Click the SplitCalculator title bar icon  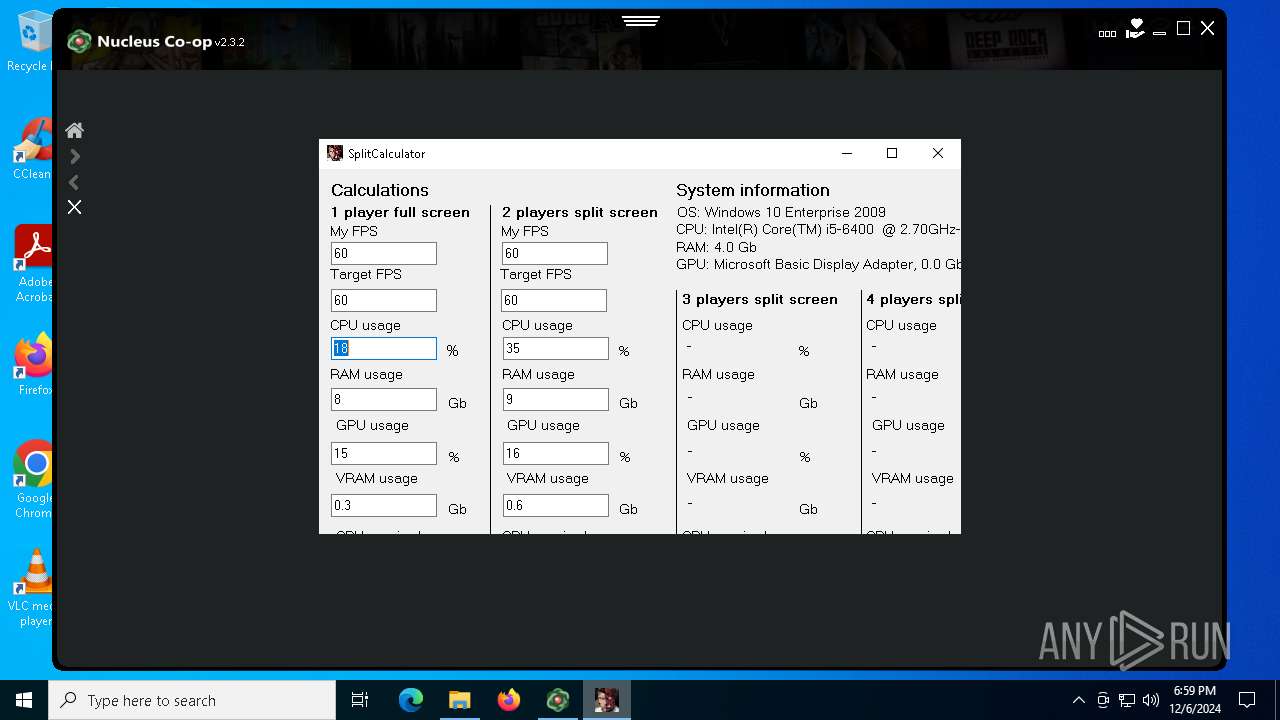(x=335, y=153)
